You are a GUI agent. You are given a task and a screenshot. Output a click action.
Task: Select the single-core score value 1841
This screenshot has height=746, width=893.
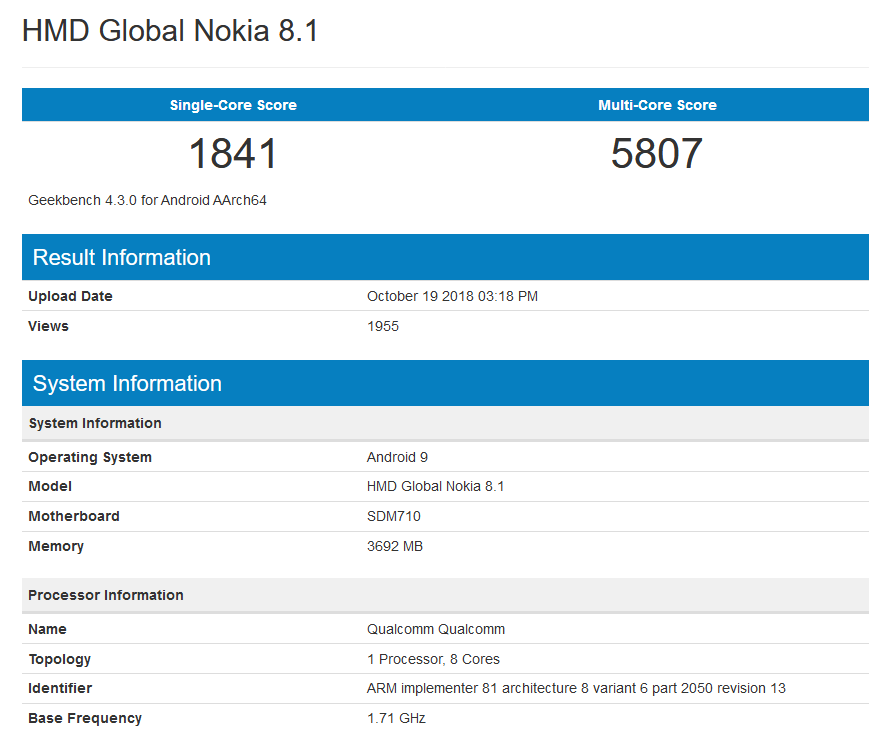pos(233,154)
